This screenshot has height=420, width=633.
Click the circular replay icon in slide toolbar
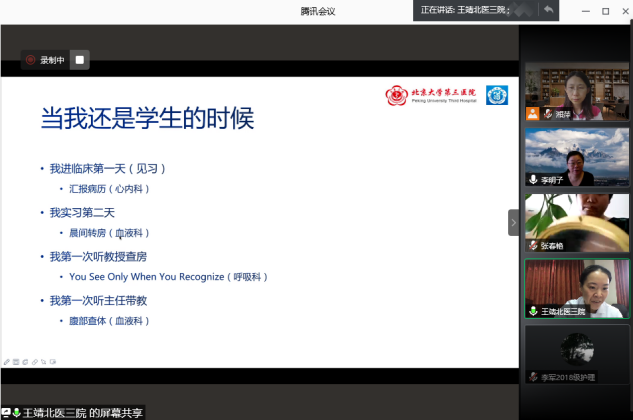pos(25,362)
